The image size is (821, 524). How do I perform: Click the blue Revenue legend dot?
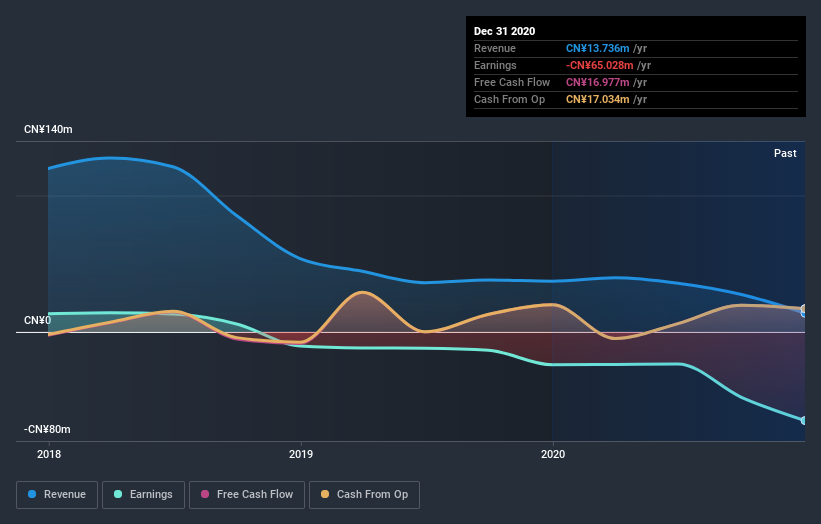[x=32, y=494]
